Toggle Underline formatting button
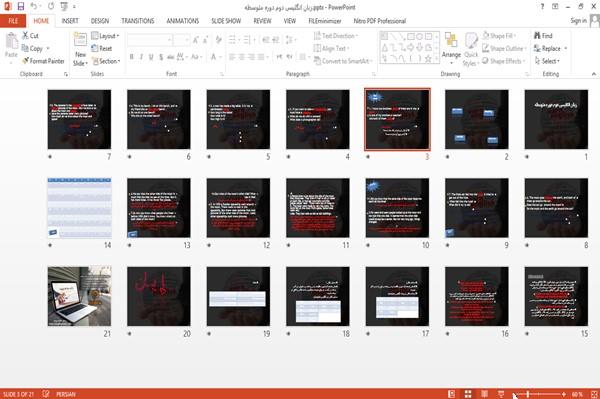Screen dimensions: 600x399 (151, 57)
